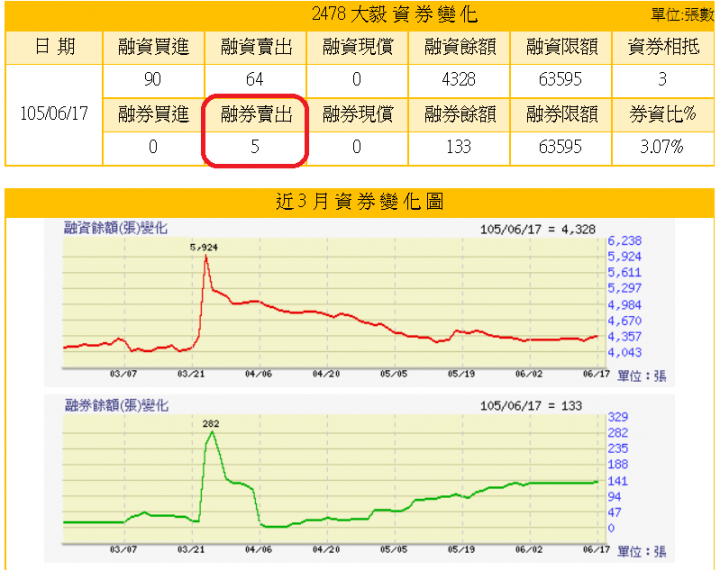Click the '4,984' y-axis value
Screen dimensions: 720x570
click(624, 305)
